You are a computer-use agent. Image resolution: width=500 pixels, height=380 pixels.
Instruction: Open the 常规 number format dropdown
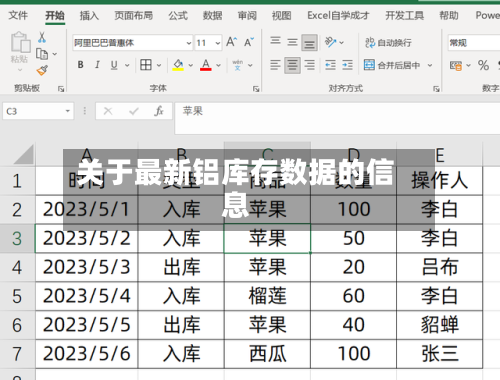tap(473, 43)
